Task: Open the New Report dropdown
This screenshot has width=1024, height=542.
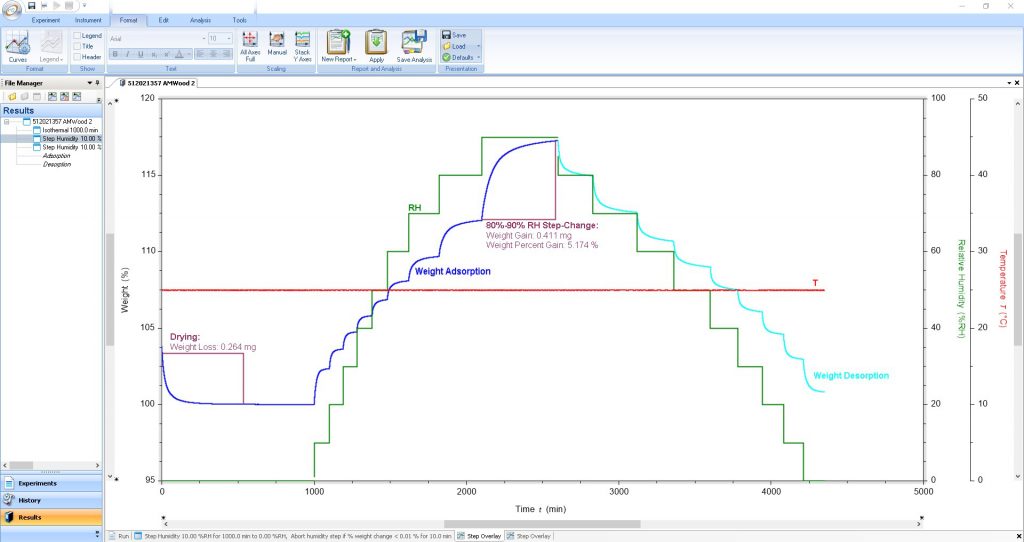Action: tap(339, 60)
